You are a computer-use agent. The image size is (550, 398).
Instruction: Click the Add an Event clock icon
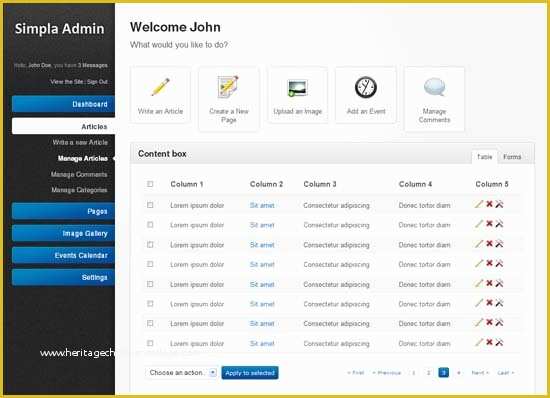click(x=366, y=87)
